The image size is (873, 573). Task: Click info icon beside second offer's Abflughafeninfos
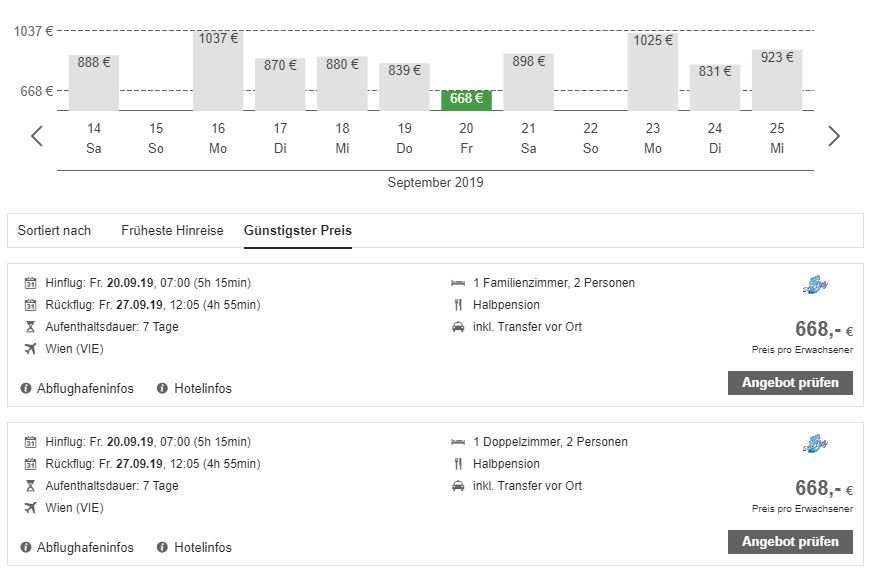tap(26, 547)
